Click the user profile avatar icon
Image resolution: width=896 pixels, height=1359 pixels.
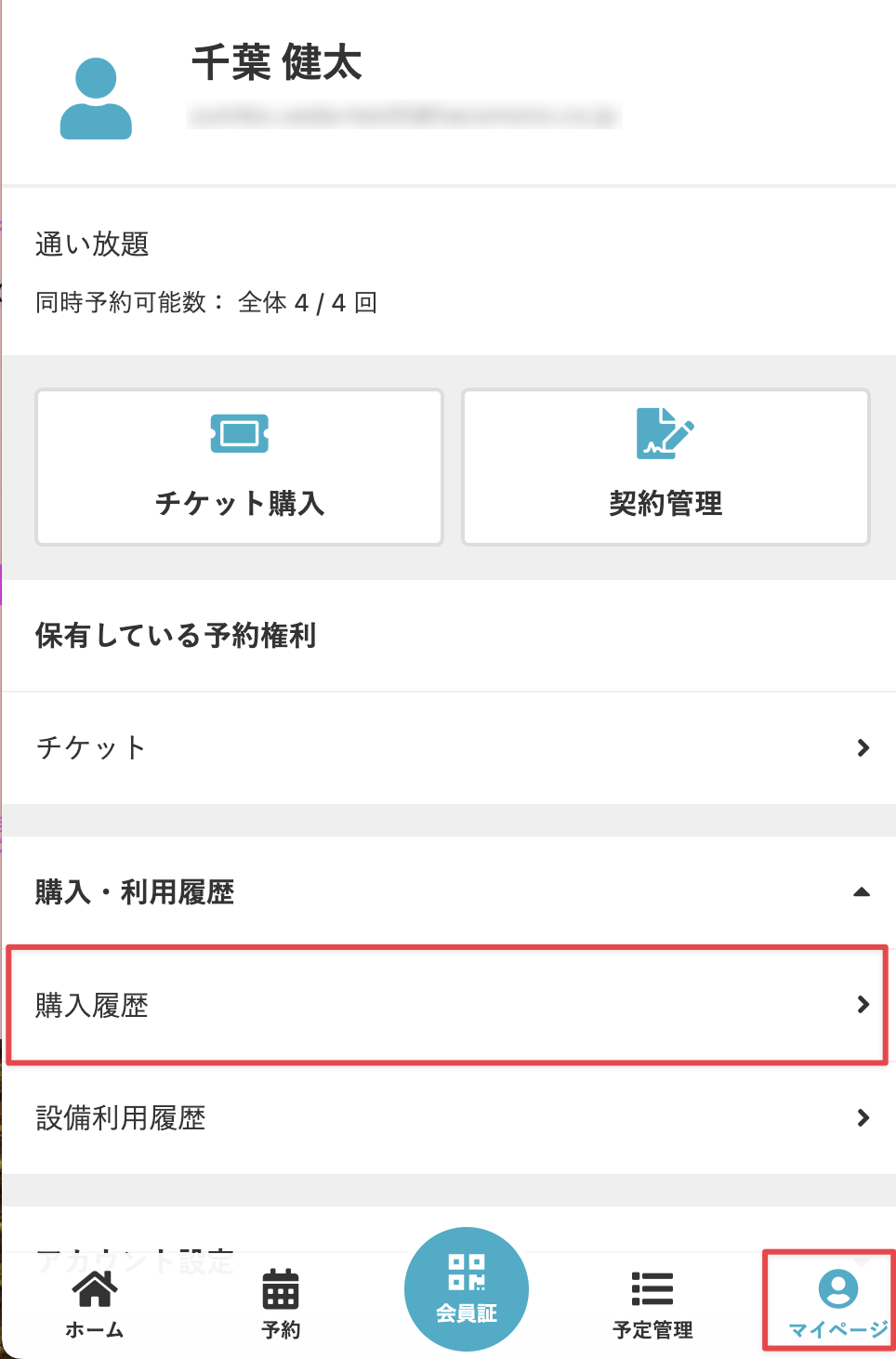pos(96,99)
